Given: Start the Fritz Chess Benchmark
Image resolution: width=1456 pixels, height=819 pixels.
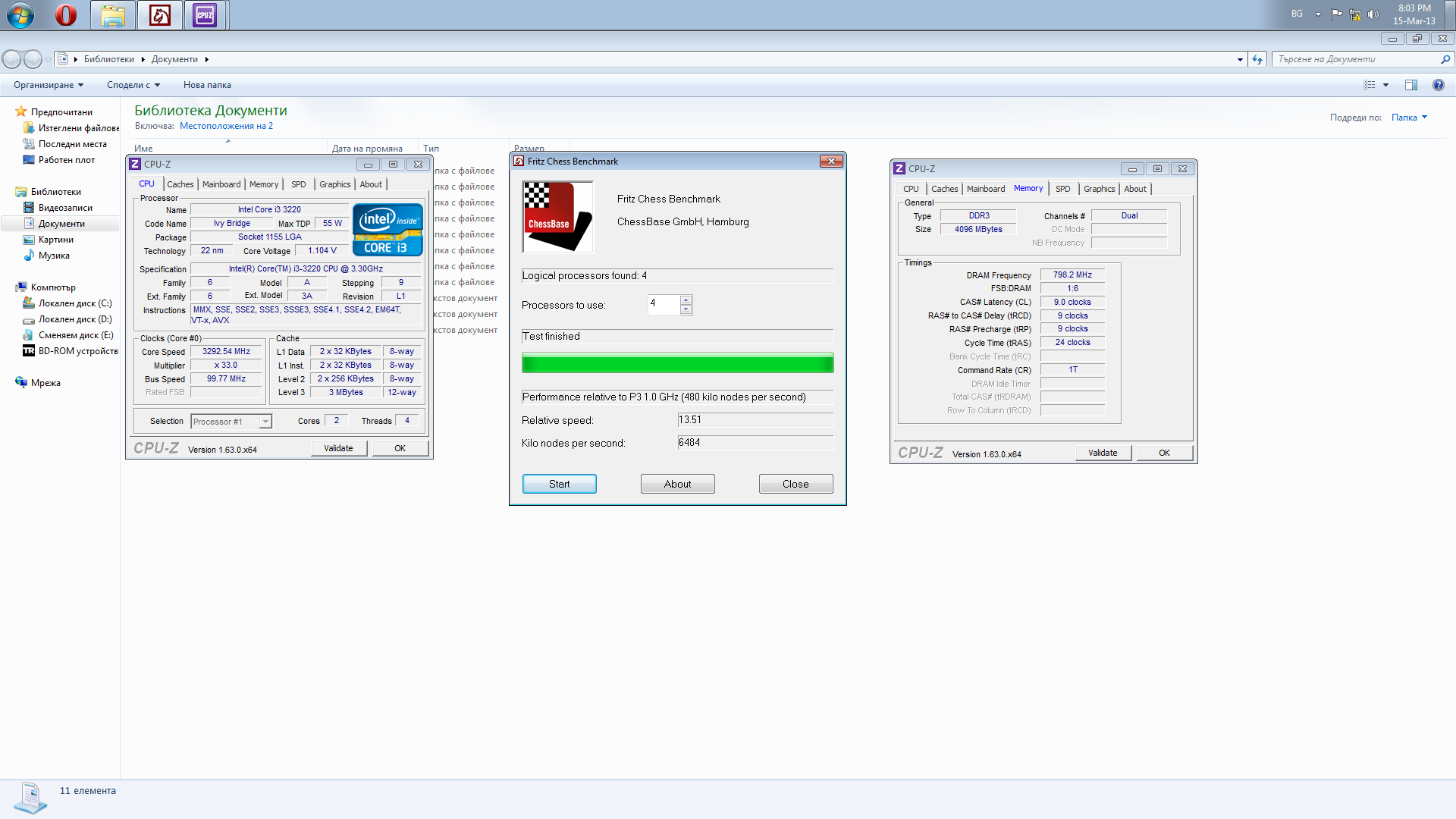Looking at the screenshot, I should pos(559,484).
